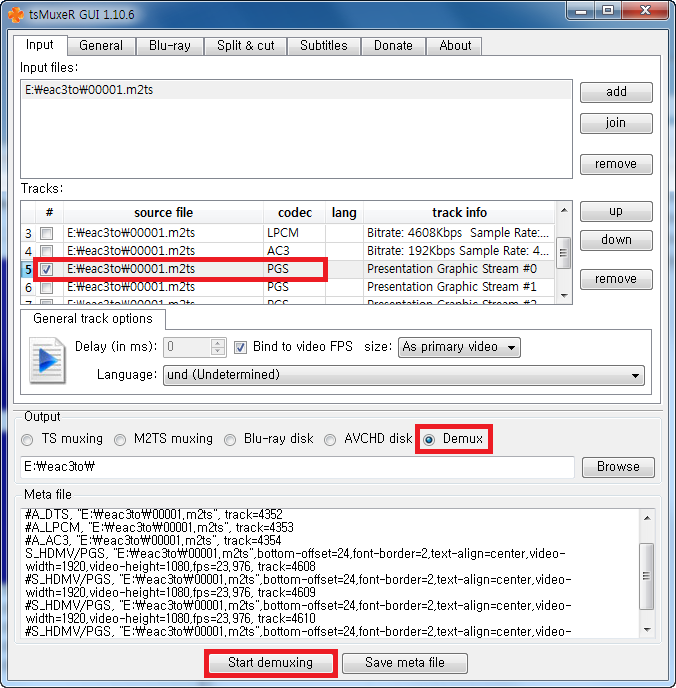Click Save meta file button
This screenshot has width=676, height=688.
point(404,663)
